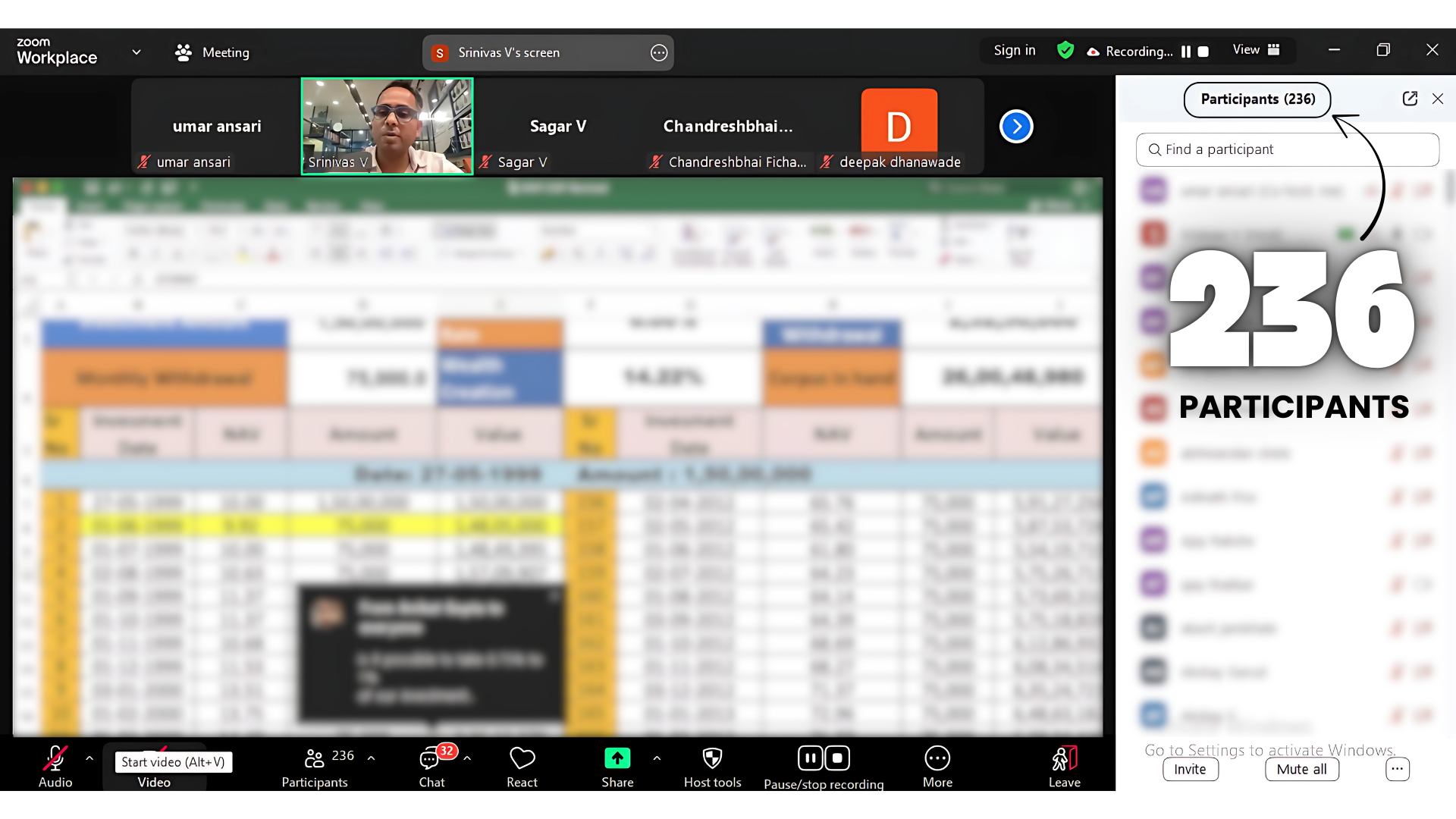Open Host tools shield icon

712,758
